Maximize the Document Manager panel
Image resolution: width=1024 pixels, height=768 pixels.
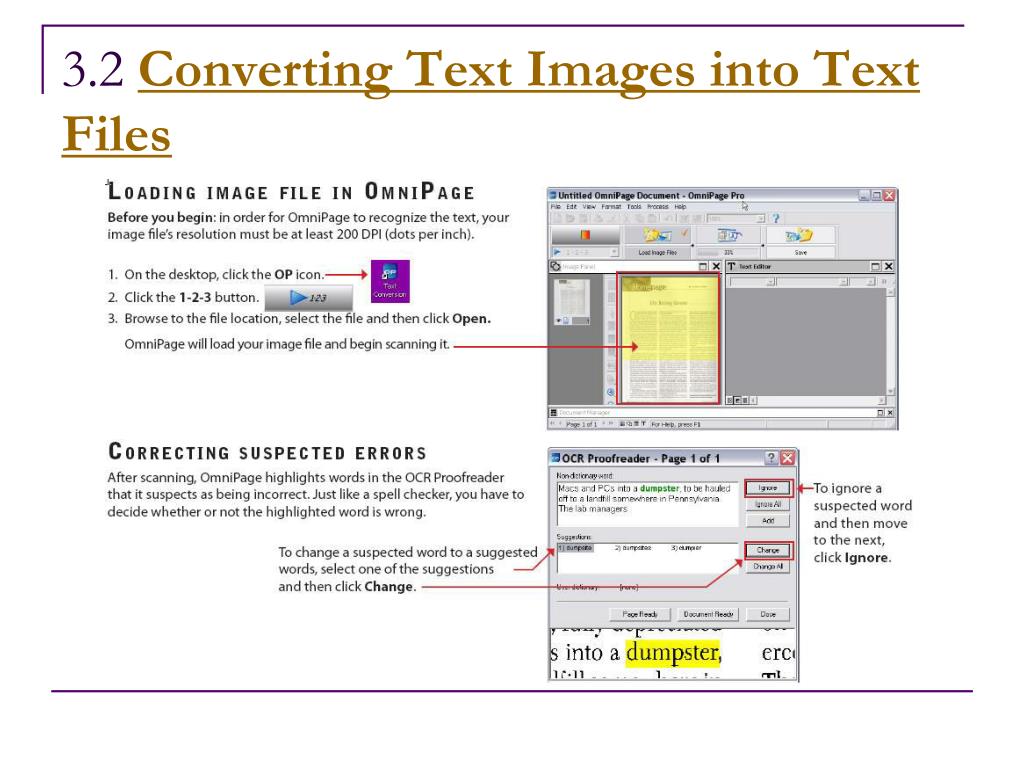[x=880, y=413]
